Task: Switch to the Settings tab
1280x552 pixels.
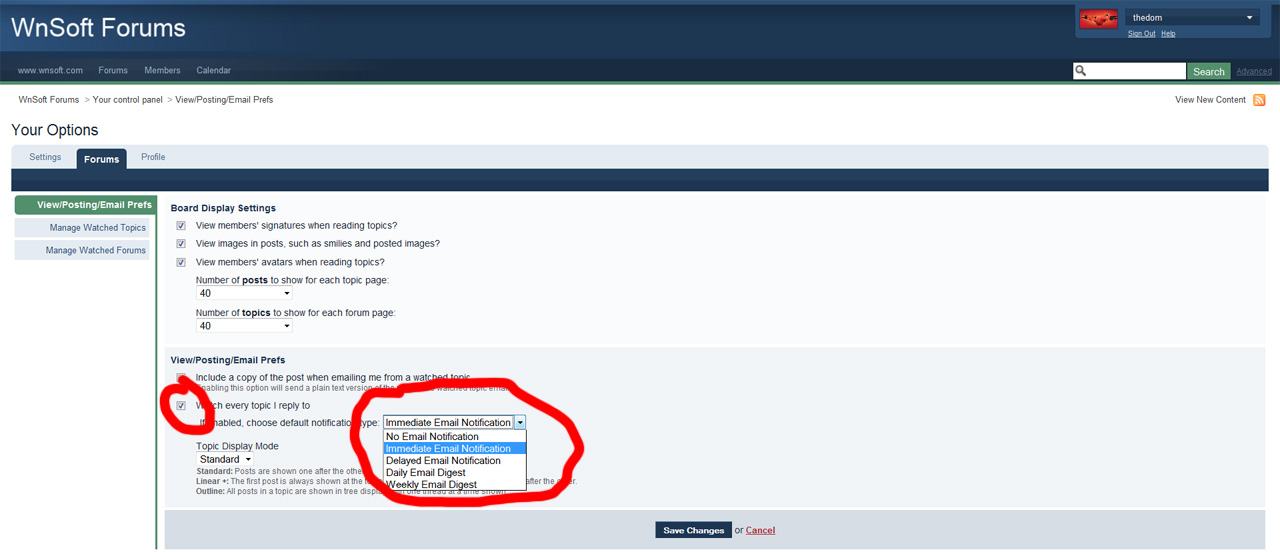Action: [45, 157]
